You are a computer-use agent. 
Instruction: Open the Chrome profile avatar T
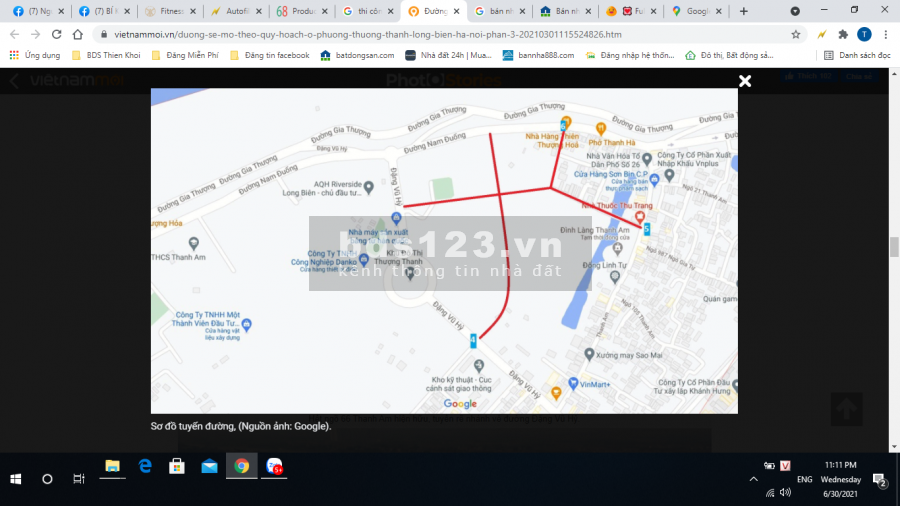[x=864, y=34]
